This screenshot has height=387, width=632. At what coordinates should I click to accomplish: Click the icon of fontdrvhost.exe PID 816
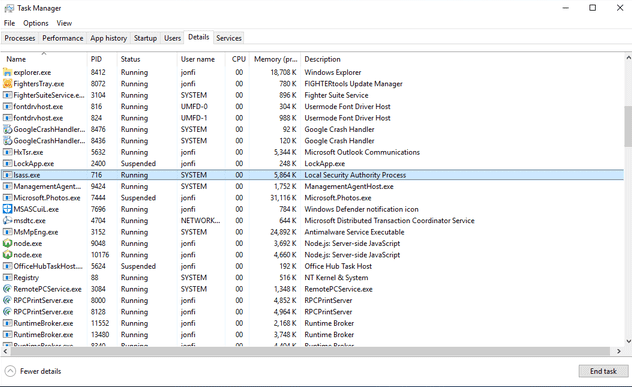[x=7, y=106]
